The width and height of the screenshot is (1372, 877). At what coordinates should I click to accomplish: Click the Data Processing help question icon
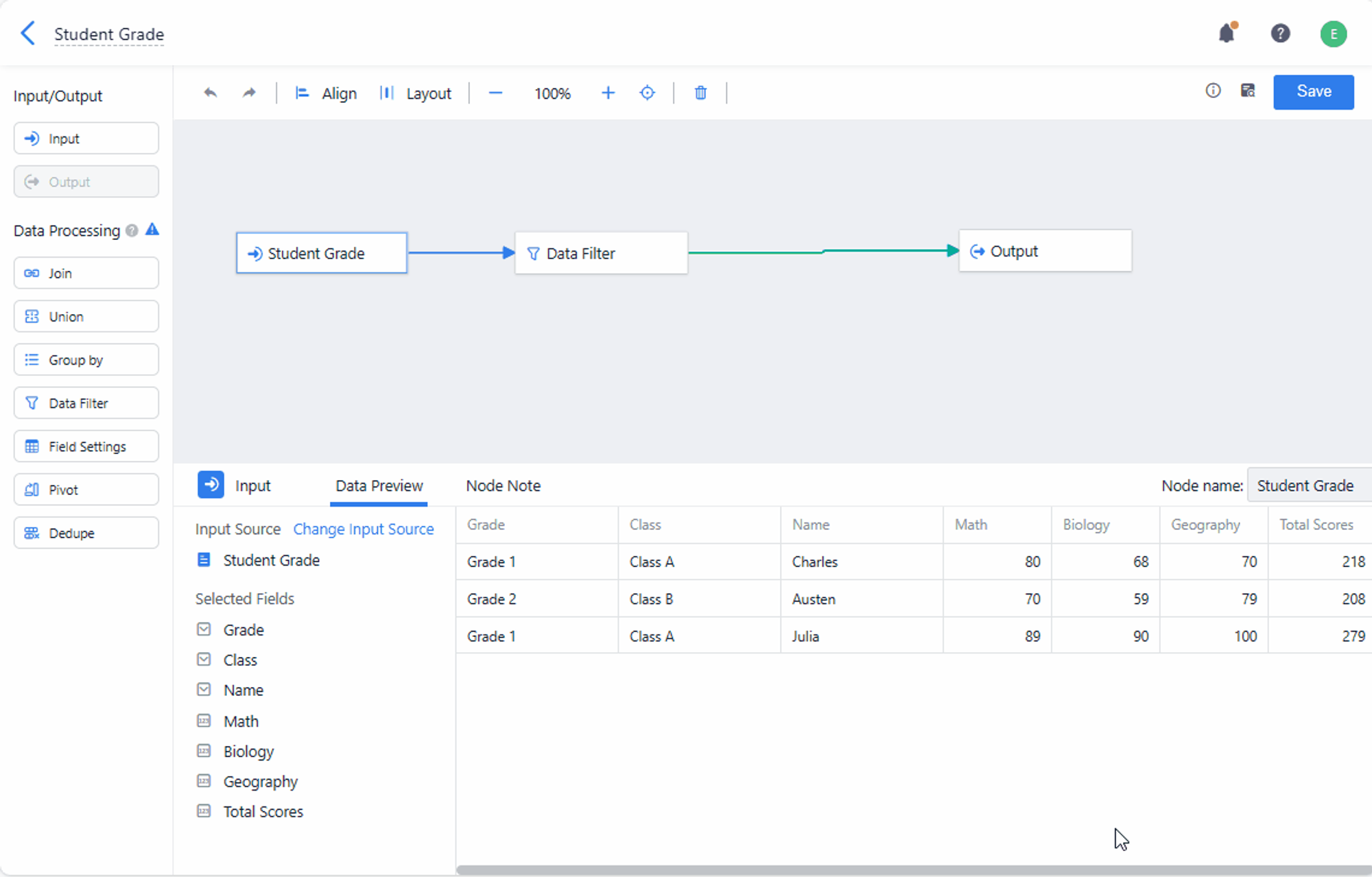132,231
